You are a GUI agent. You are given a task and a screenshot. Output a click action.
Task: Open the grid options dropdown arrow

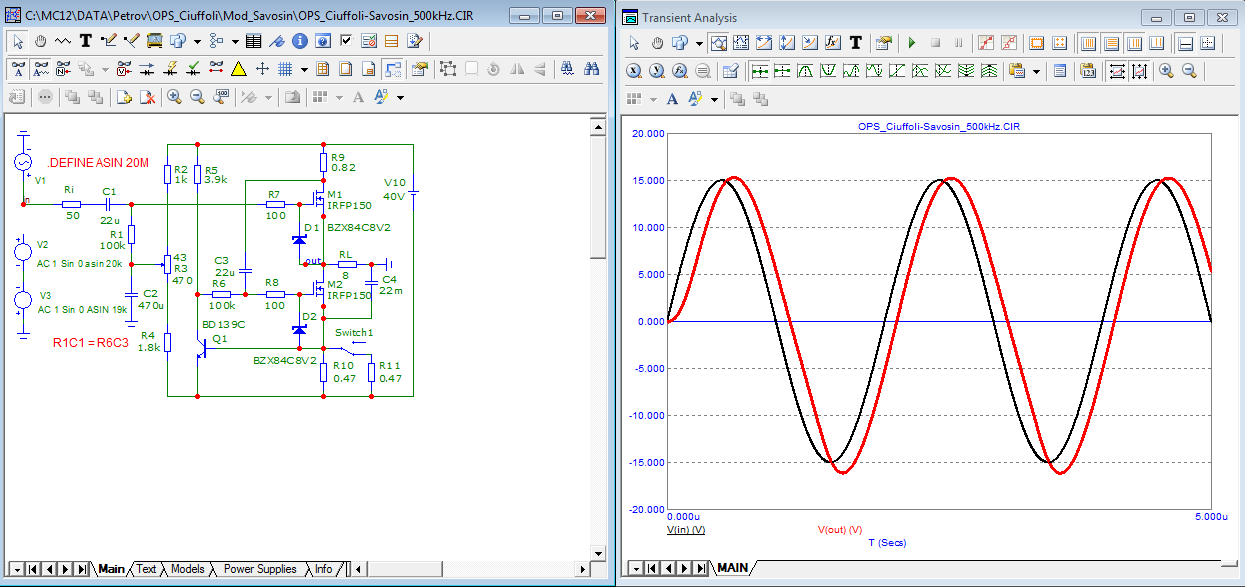point(304,69)
